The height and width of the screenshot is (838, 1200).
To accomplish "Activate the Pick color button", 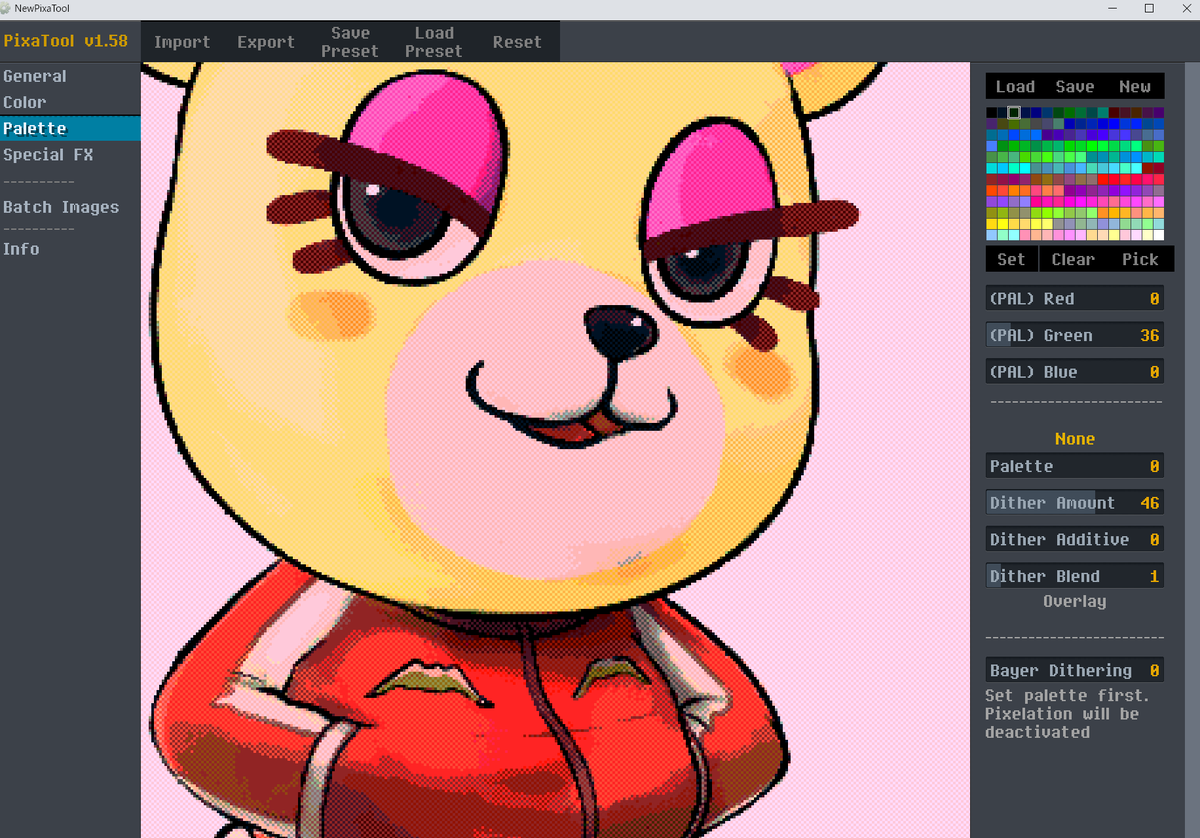I will (1139, 259).
